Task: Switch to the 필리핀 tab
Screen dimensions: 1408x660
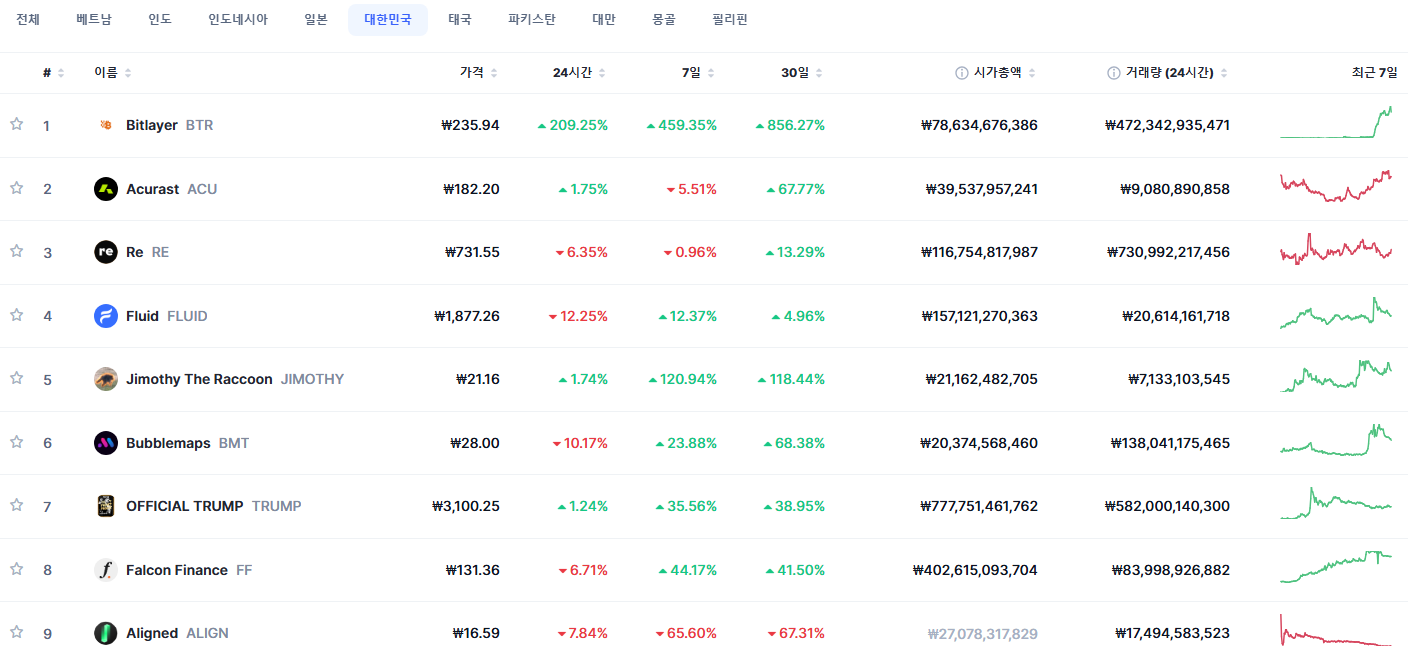Action: click(730, 19)
